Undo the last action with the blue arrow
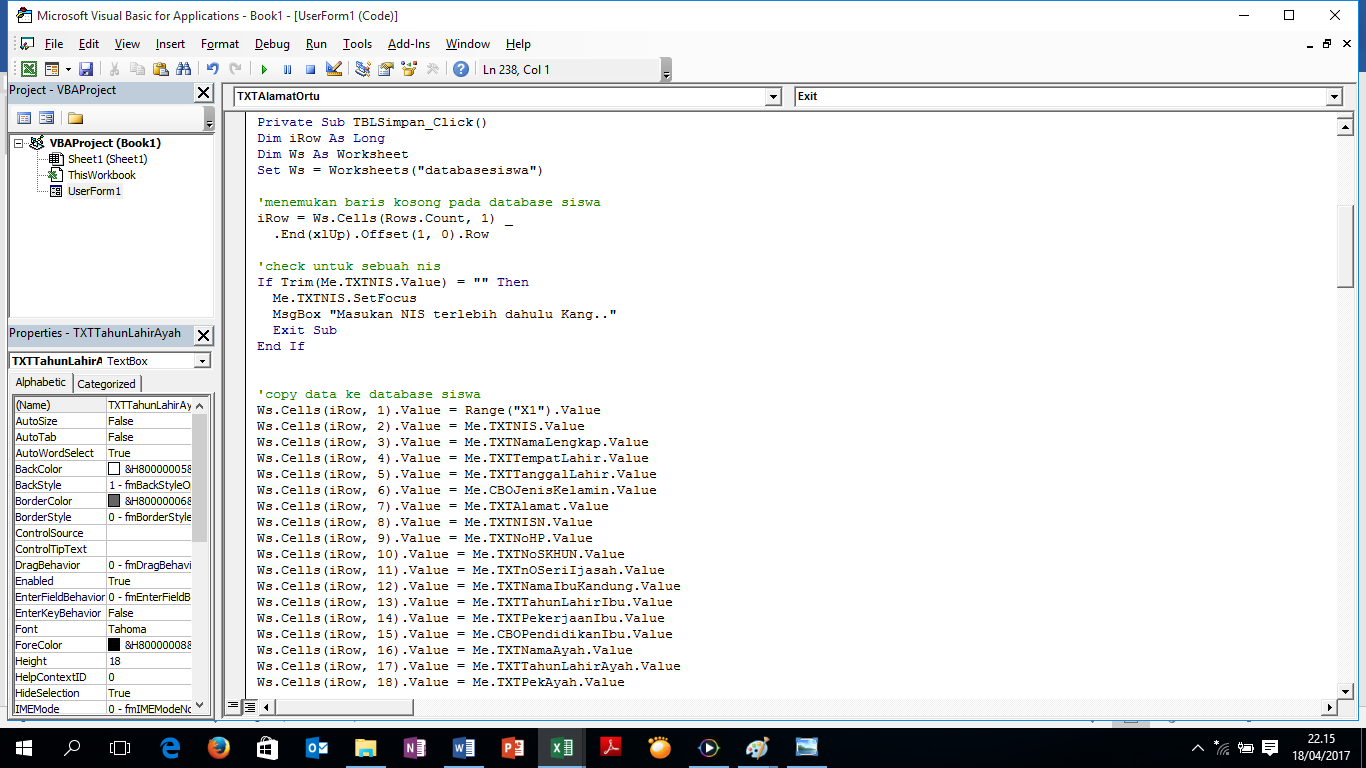This screenshot has height=768, width=1366. click(x=212, y=69)
